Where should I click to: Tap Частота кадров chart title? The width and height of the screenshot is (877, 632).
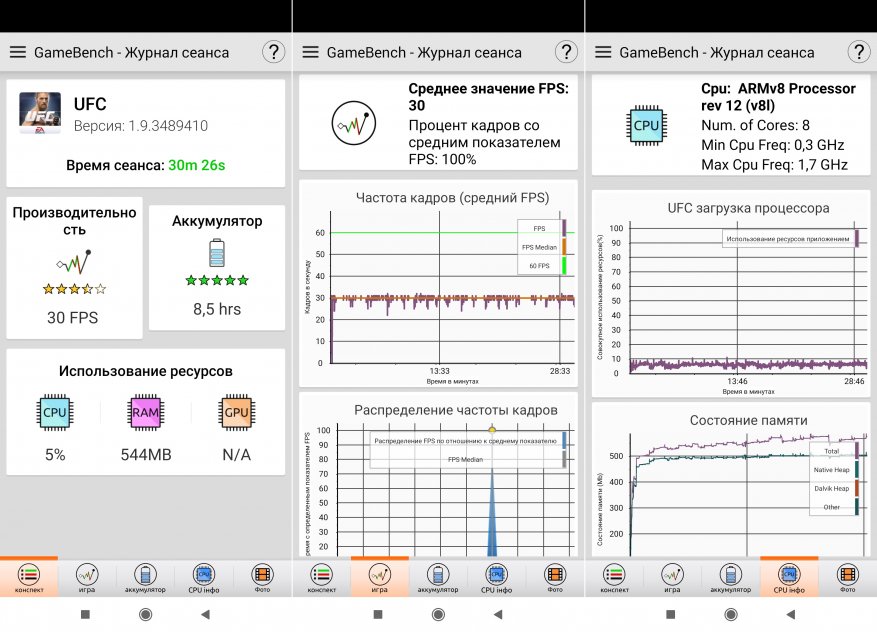[x=452, y=197]
